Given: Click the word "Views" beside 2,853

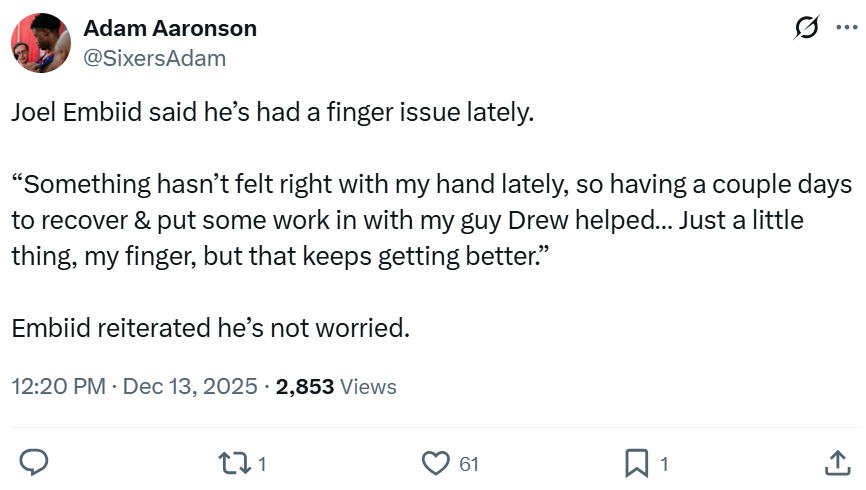Looking at the screenshot, I should (368, 386).
